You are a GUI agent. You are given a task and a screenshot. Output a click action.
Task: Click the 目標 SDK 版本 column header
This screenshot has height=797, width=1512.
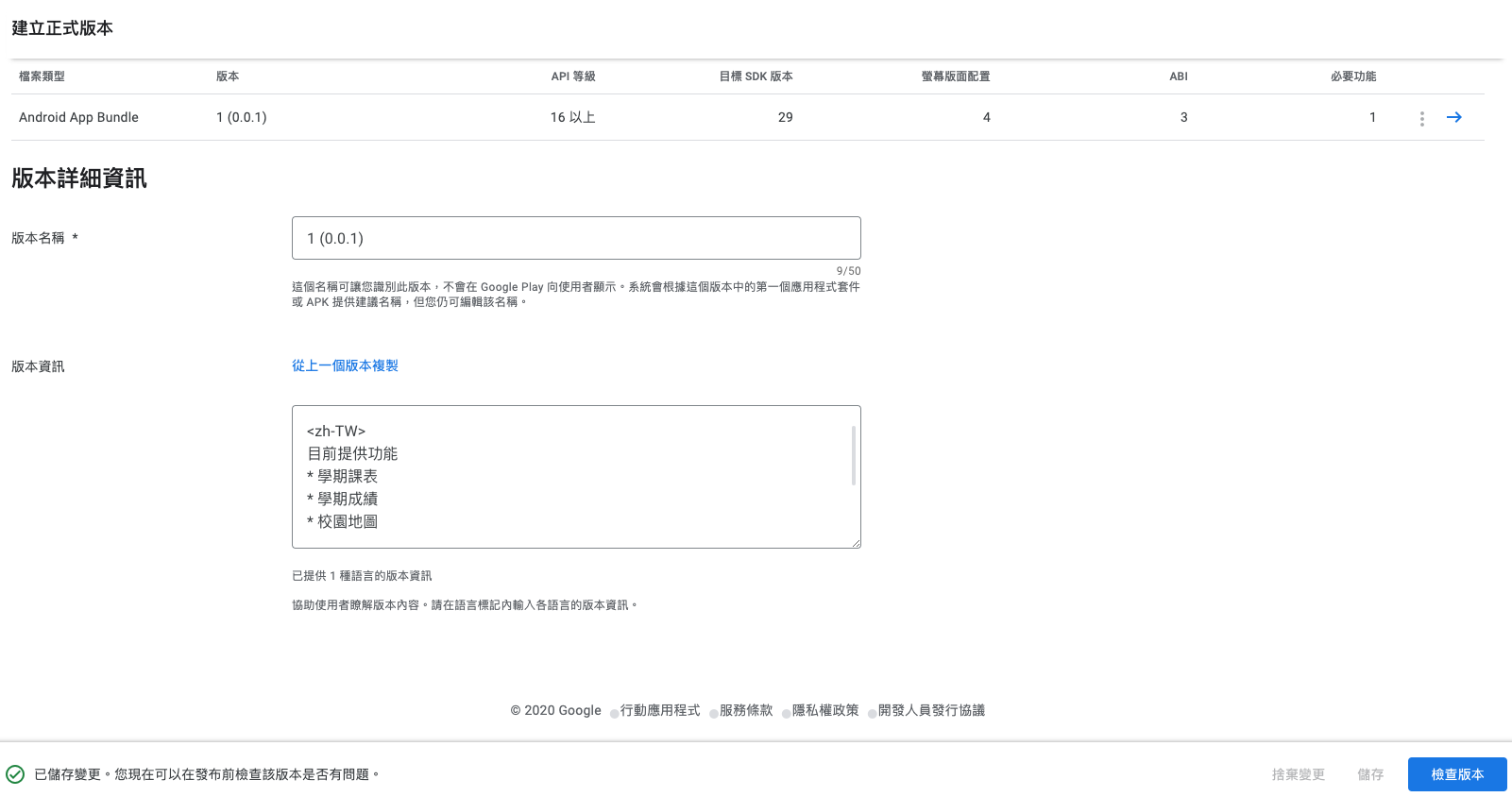click(x=756, y=76)
